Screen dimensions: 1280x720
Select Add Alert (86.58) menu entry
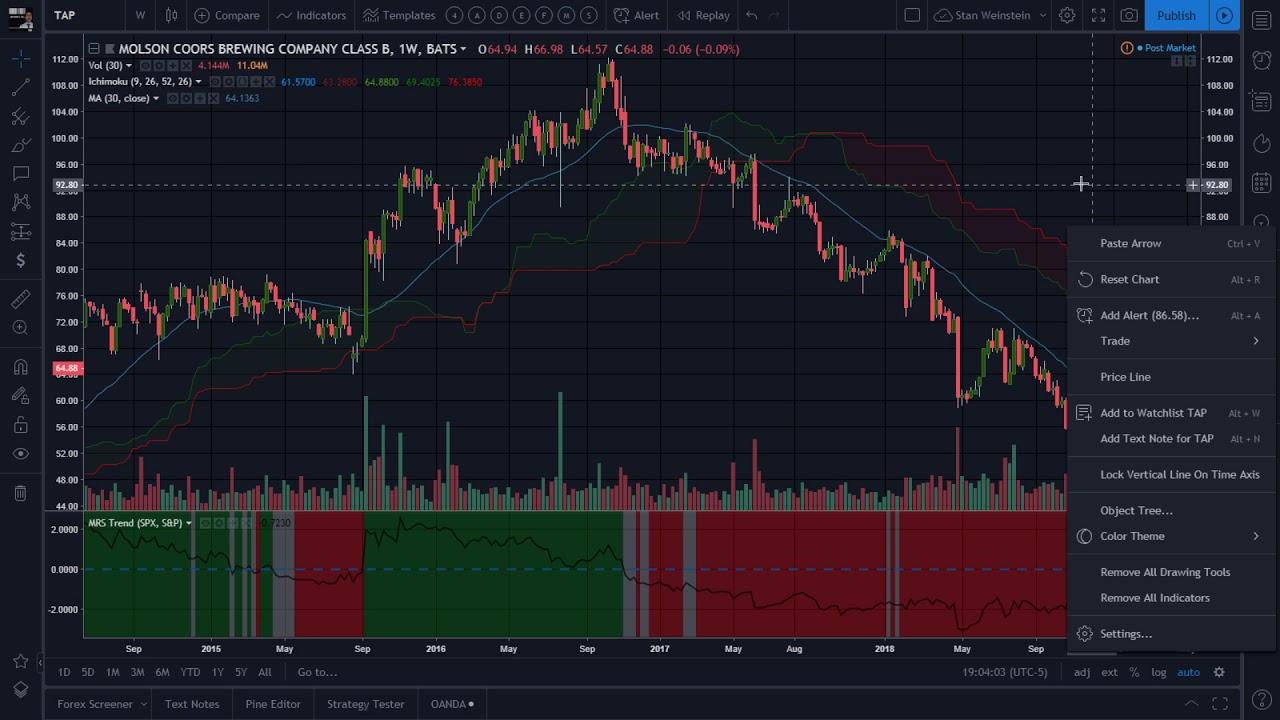(x=1171, y=315)
